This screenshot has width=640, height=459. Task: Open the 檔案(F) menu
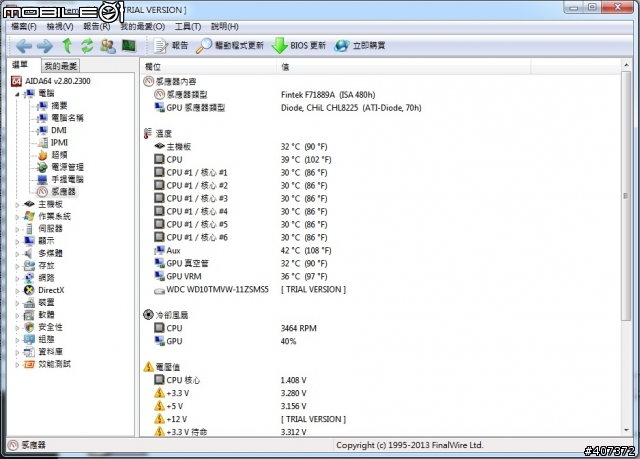point(24,27)
